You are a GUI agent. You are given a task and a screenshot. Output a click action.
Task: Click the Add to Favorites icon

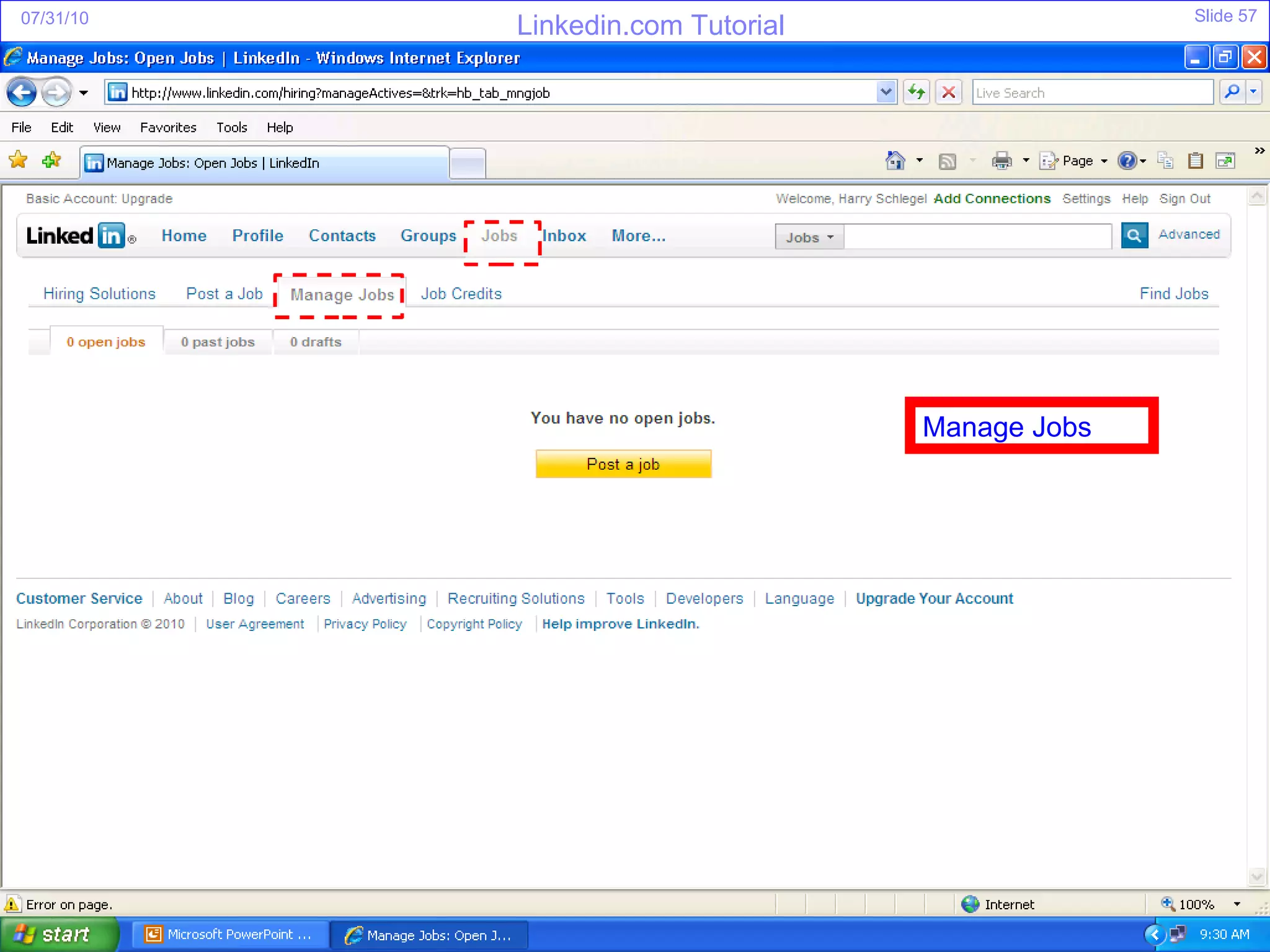click(x=51, y=161)
